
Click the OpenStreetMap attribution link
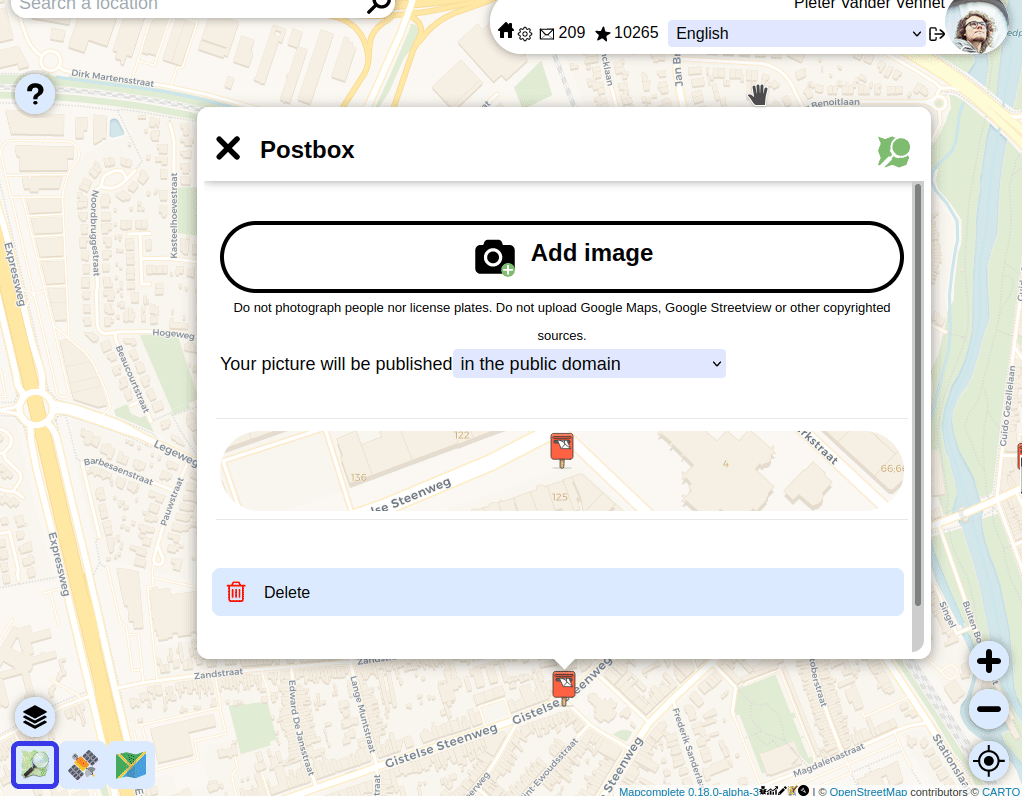867,791
